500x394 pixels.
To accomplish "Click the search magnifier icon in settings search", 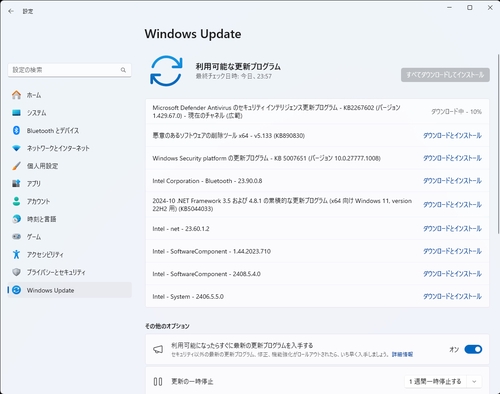I will coord(123,70).
